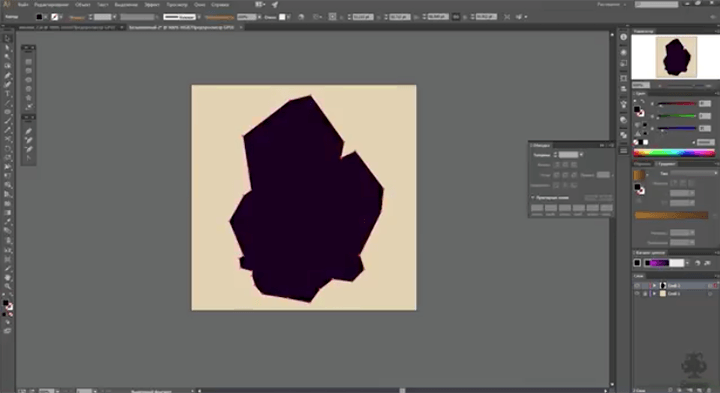Pick the Polygon tool in floating shapes panel
720x393 pixels.
[x=28, y=89]
